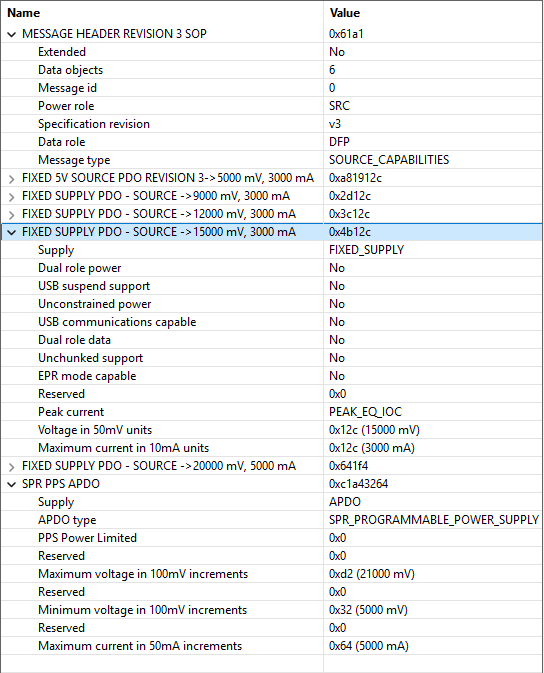This screenshot has height=673, width=544.
Task: Click the 0x64 (5000 mA) value
Action: (x=369, y=646)
